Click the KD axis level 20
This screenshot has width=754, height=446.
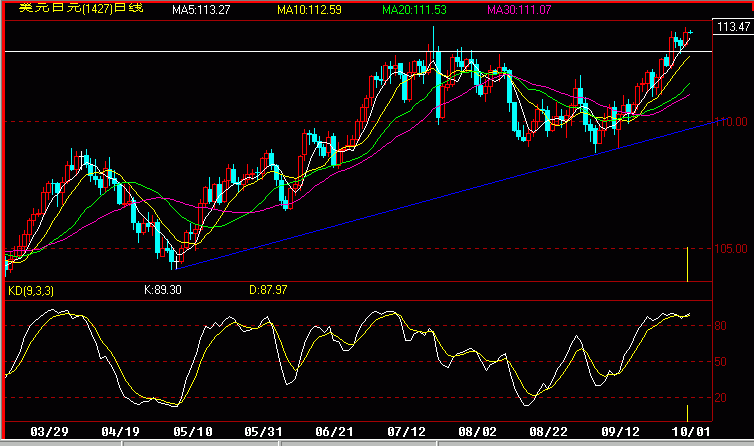click(720, 398)
